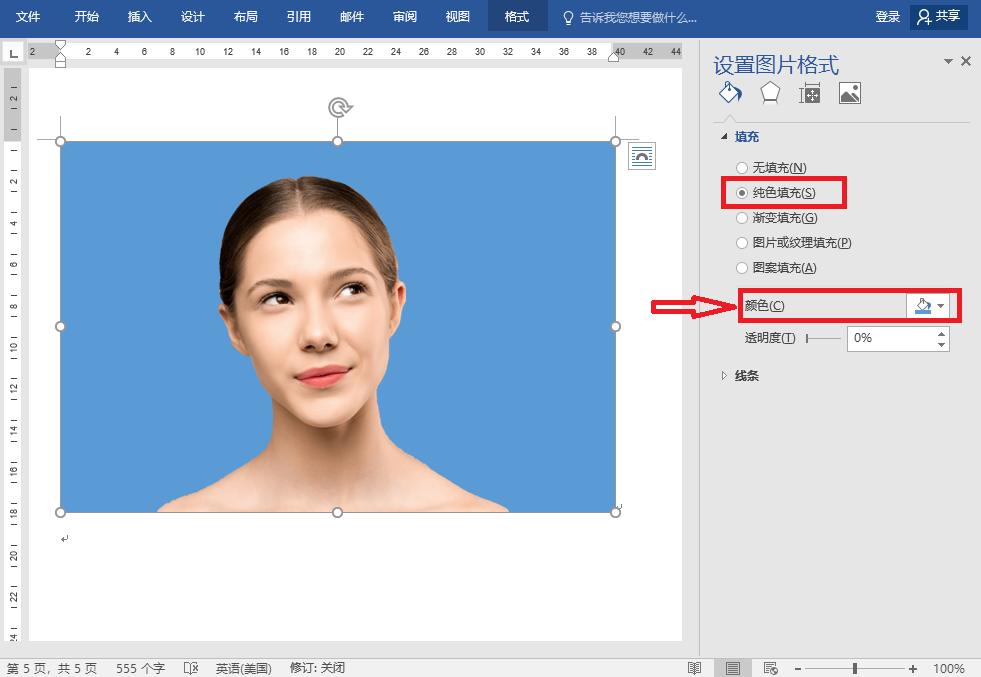Image resolution: width=981 pixels, height=677 pixels.
Task: Choose the 渐变填充 fill option
Action: pos(742,218)
